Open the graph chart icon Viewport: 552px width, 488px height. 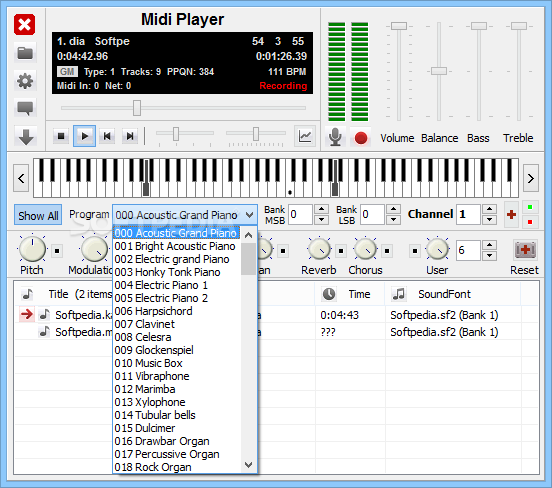click(x=305, y=136)
